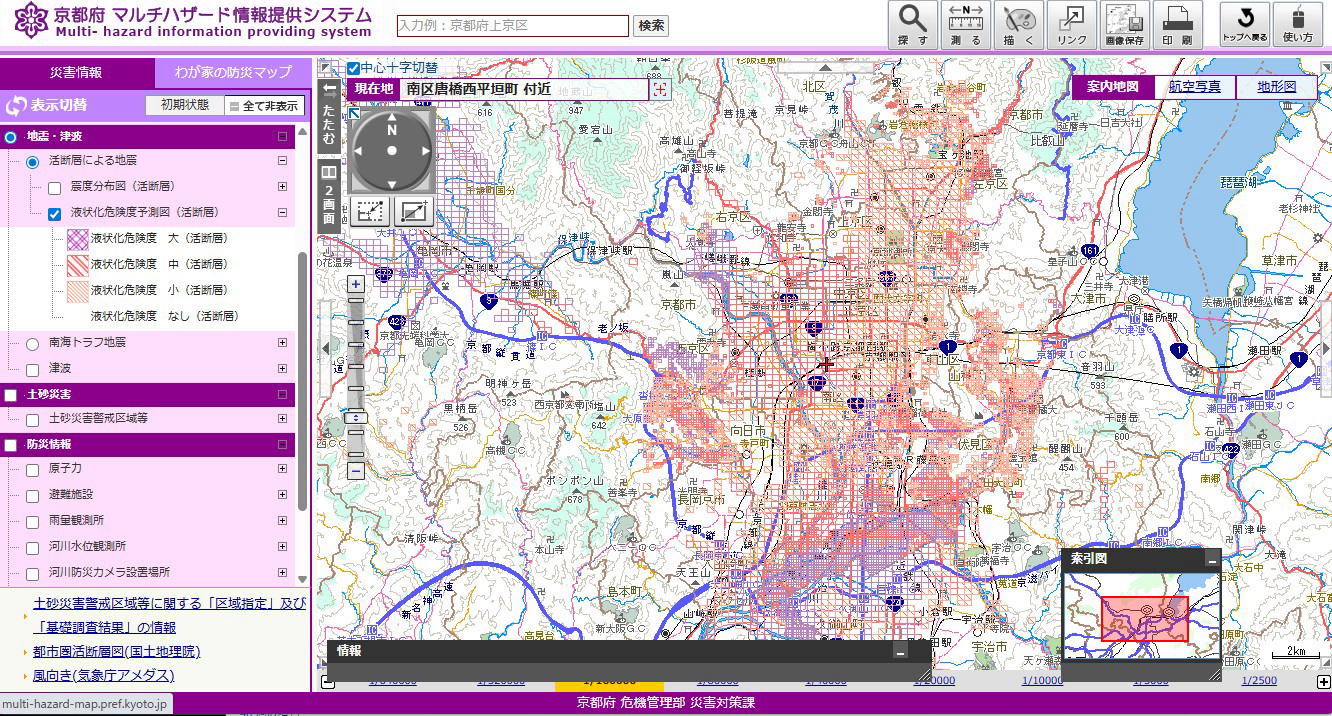This screenshot has height=716, width=1332.
Task: Expand the 土砂災害警戒区域等 item
Action: (x=282, y=418)
